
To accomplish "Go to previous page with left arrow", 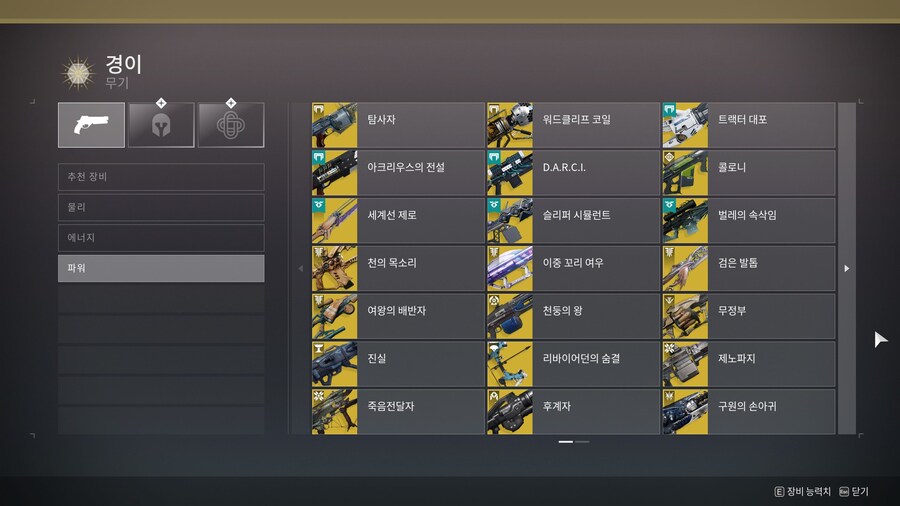I will point(300,268).
